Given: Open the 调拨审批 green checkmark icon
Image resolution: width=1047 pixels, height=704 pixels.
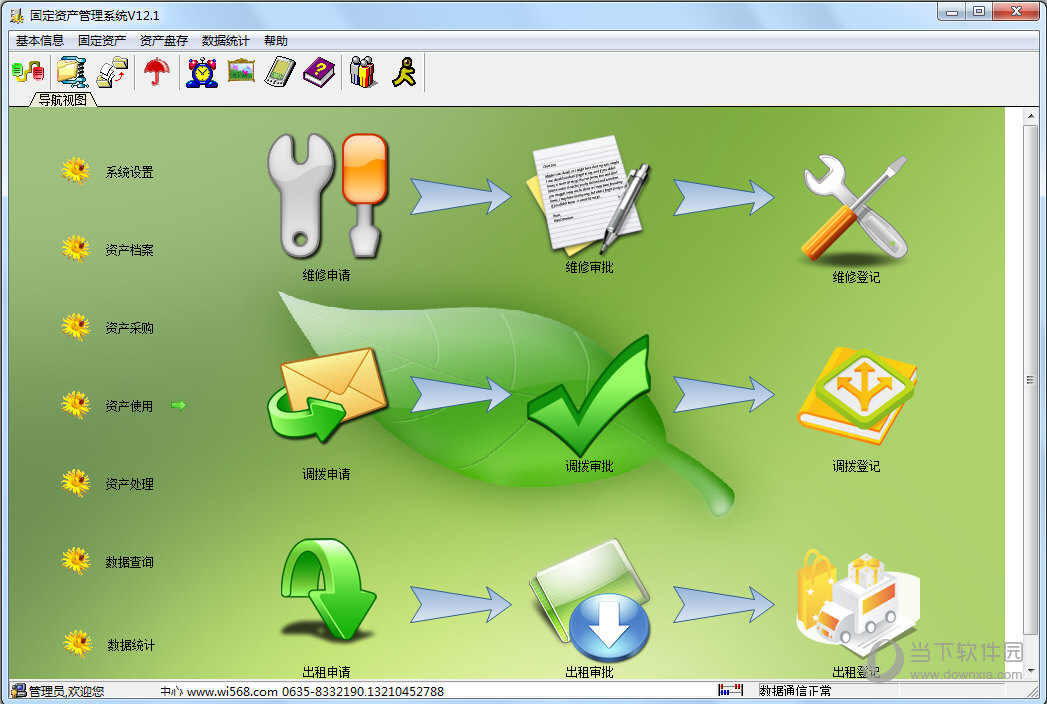Looking at the screenshot, I should click(588, 395).
